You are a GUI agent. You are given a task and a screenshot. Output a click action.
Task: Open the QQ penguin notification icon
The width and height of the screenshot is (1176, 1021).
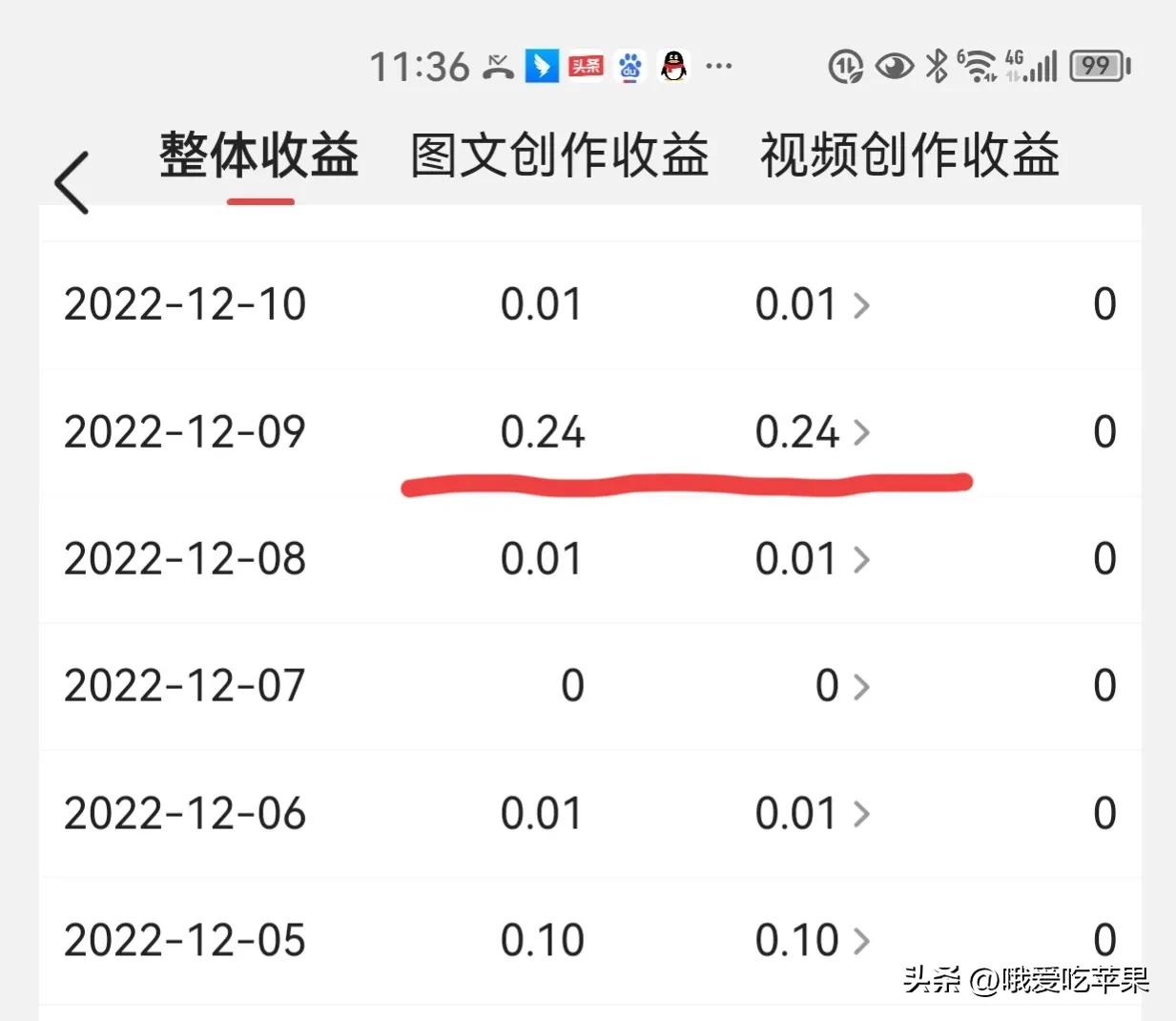point(673,67)
